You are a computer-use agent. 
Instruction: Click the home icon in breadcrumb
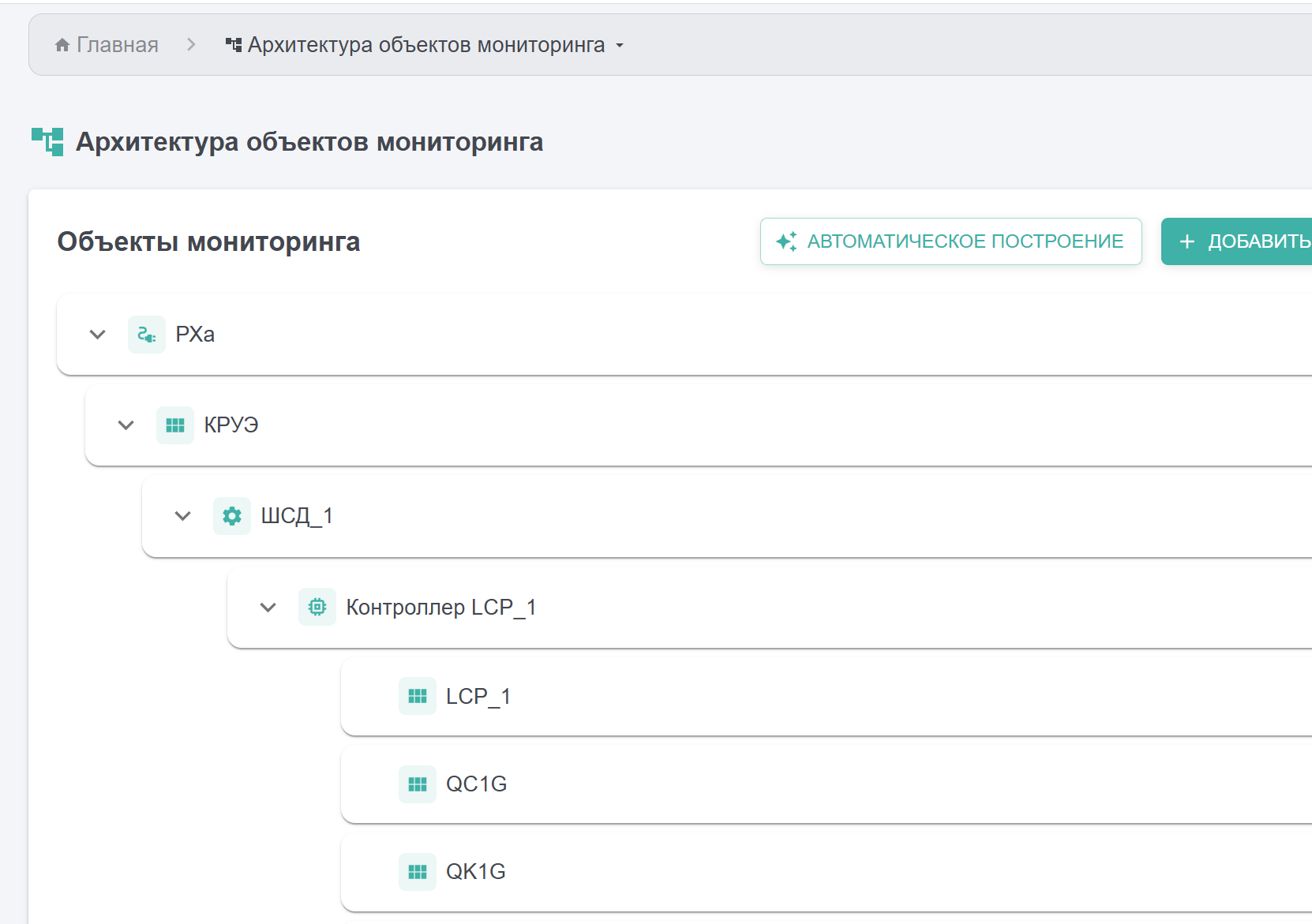62,45
